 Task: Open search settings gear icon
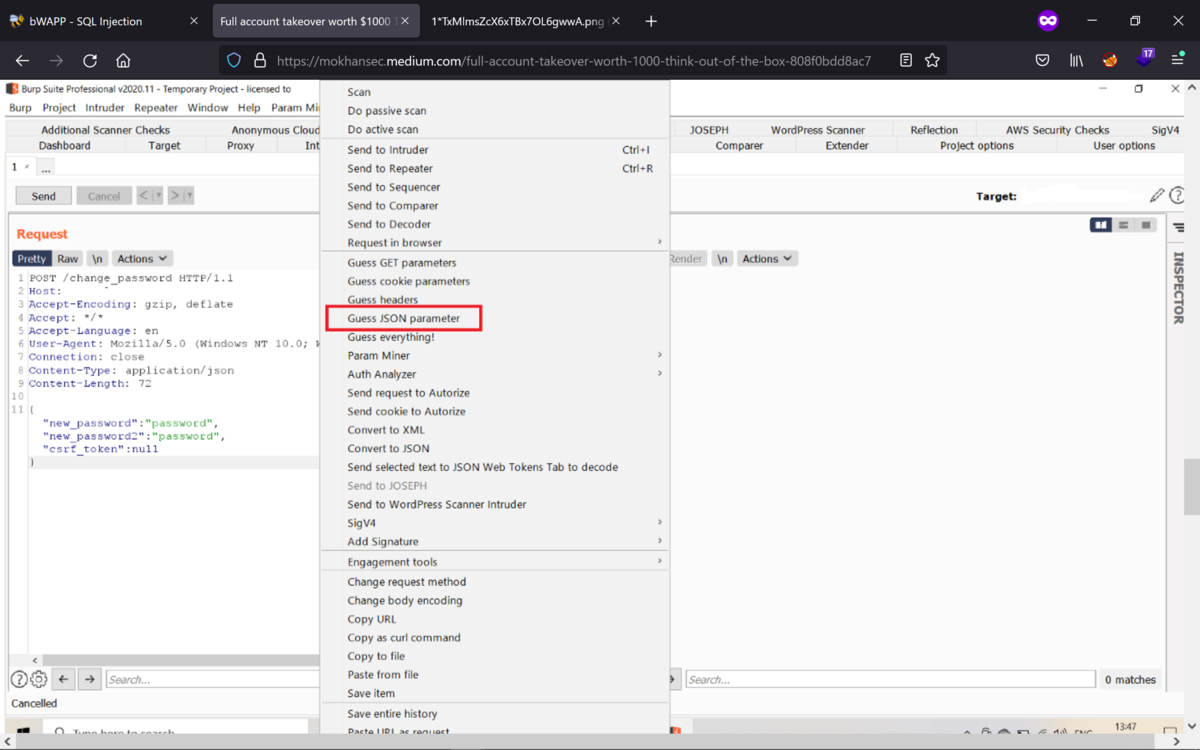[38, 679]
